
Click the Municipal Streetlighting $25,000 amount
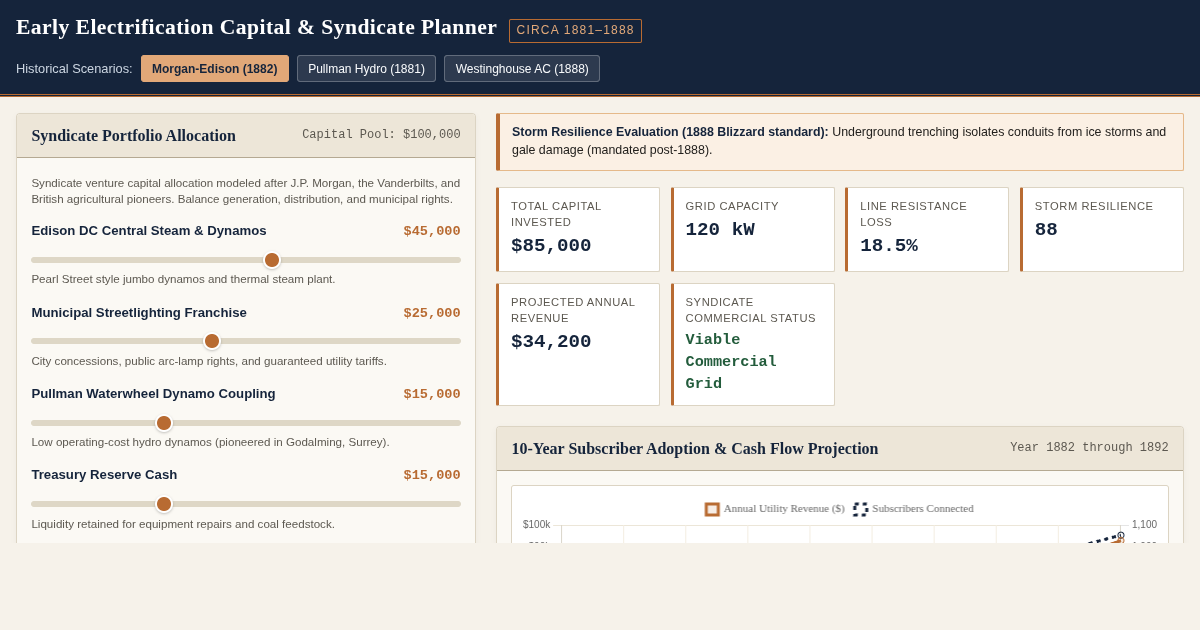click(x=432, y=313)
